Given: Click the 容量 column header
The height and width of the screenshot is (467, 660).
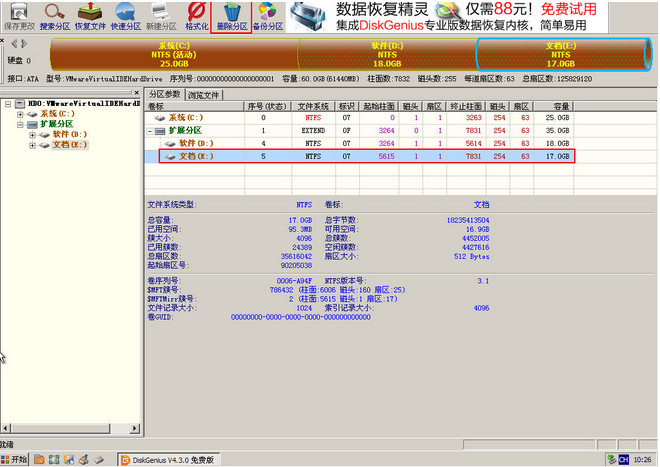Looking at the screenshot, I should tap(554, 106).
